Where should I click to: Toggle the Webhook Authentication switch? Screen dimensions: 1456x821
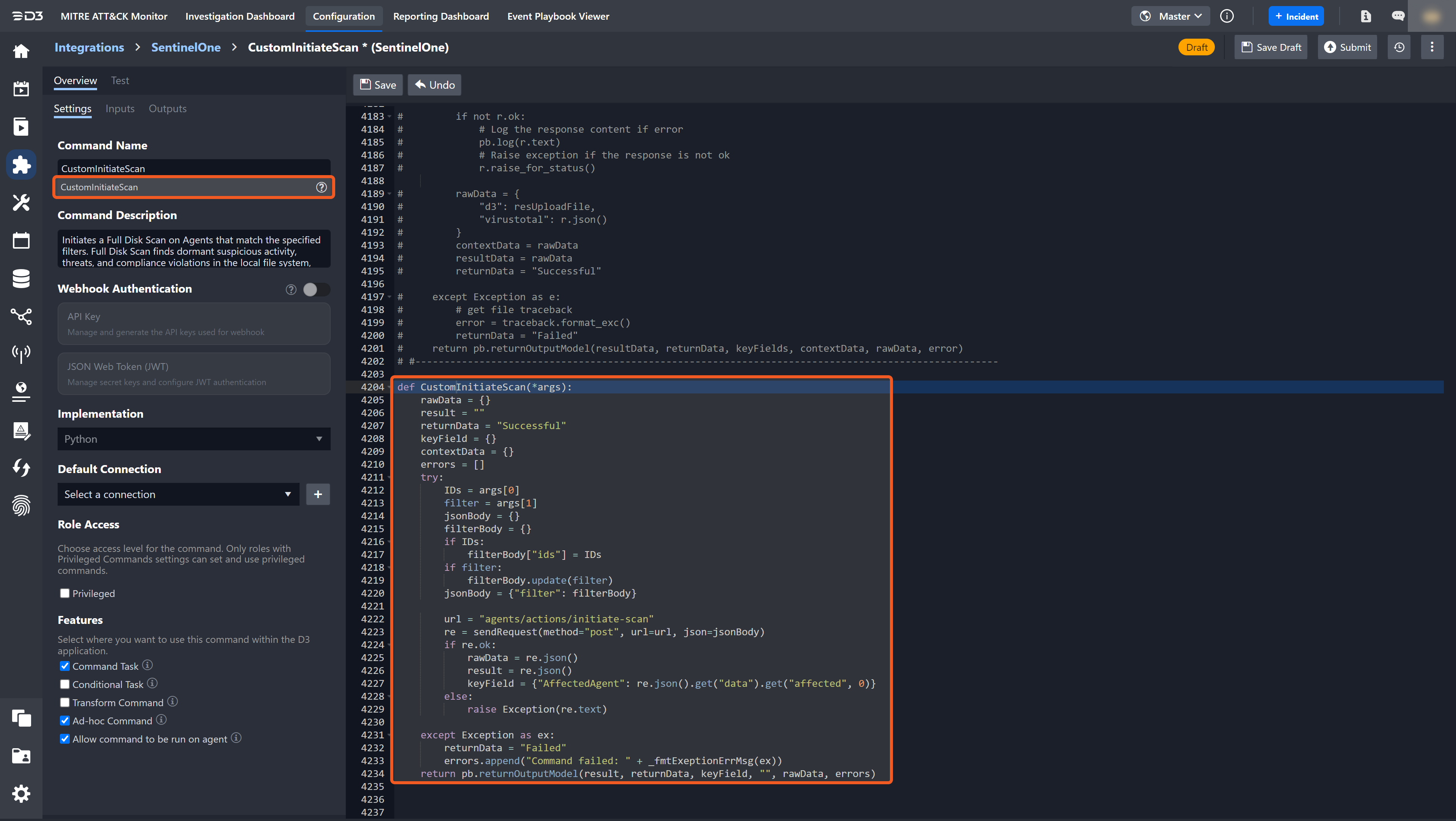(x=315, y=289)
